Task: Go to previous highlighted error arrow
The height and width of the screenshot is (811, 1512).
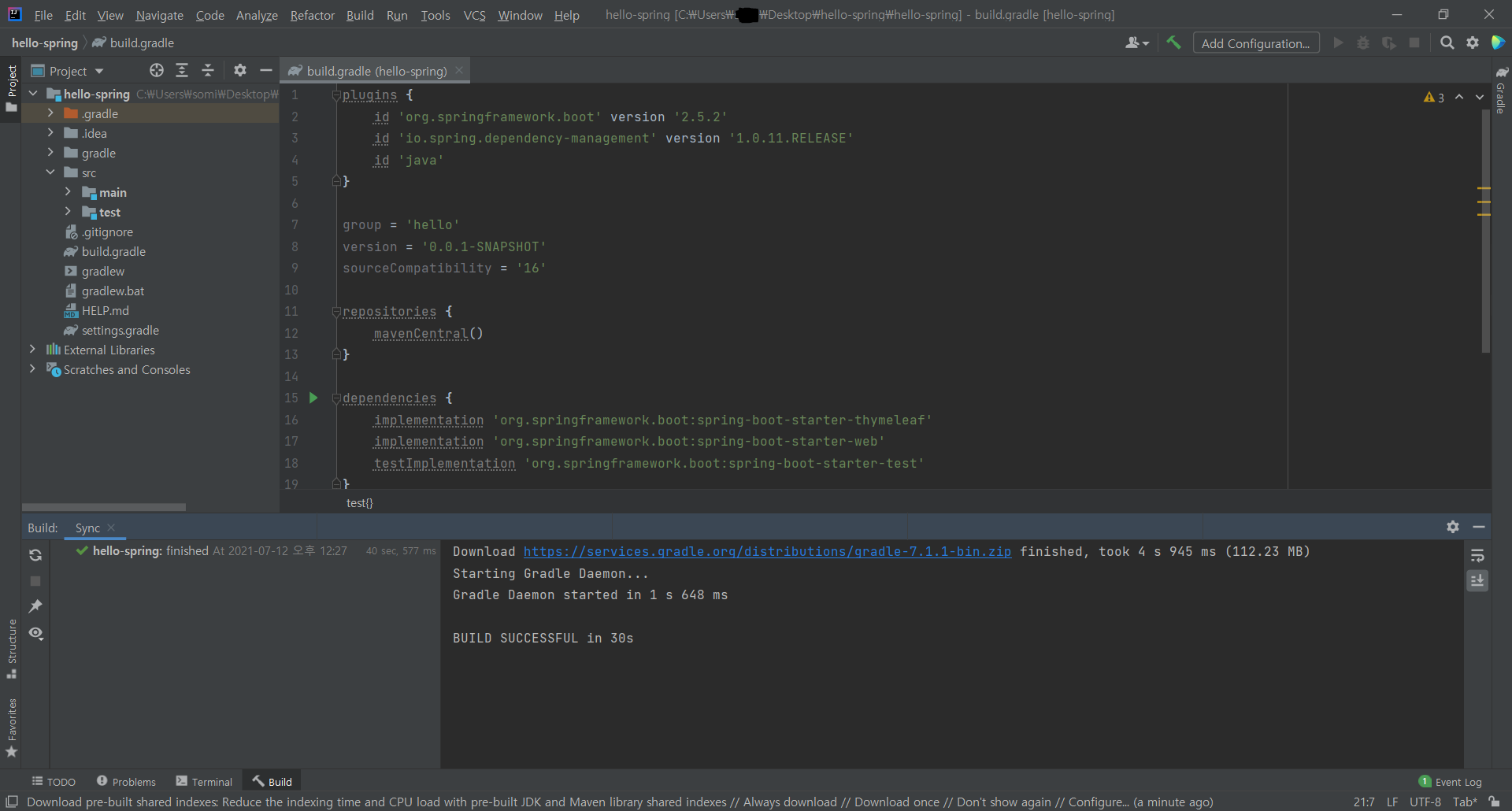Action: pos(1459,97)
